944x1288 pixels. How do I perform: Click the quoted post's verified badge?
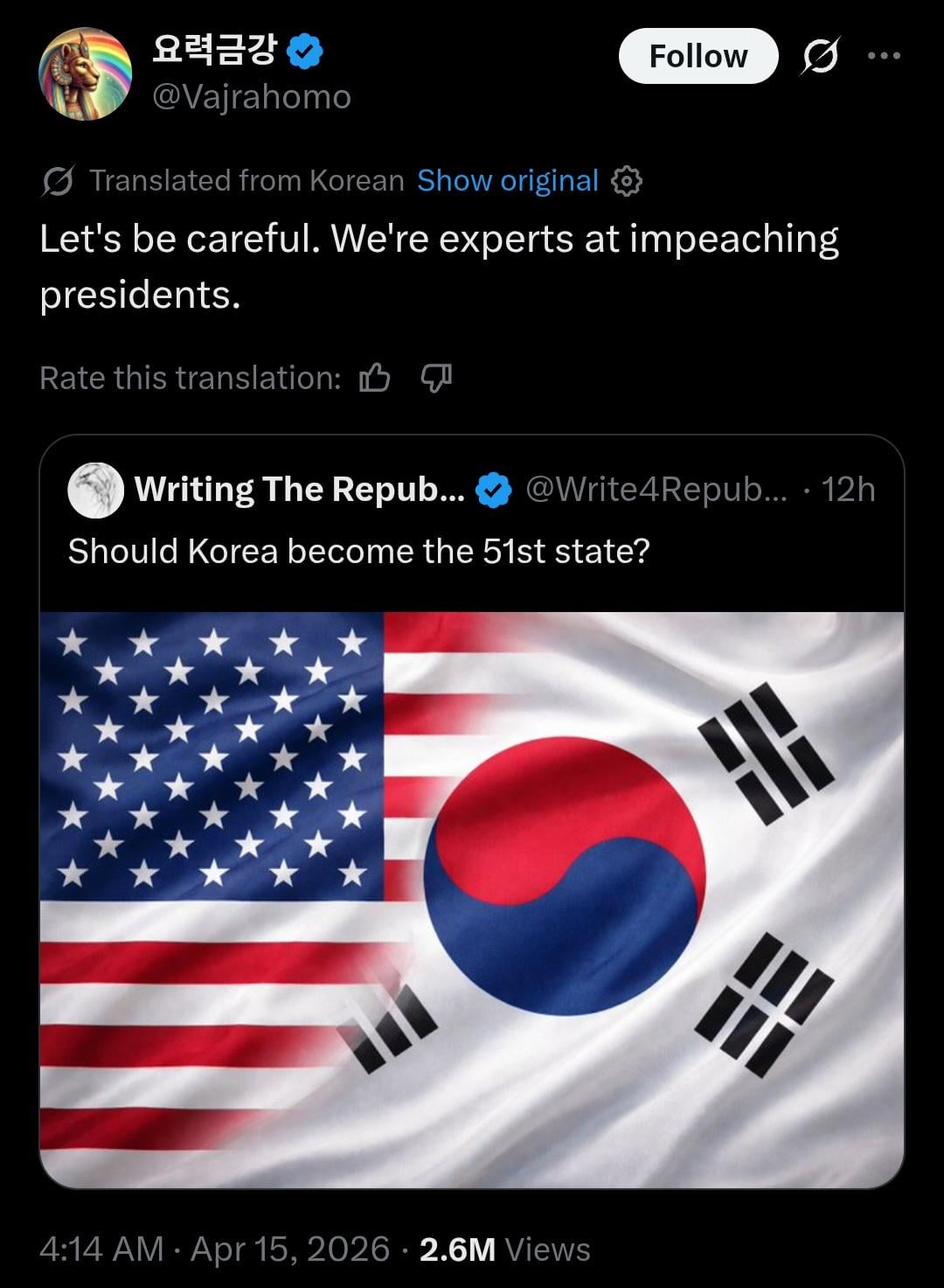[x=493, y=491]
